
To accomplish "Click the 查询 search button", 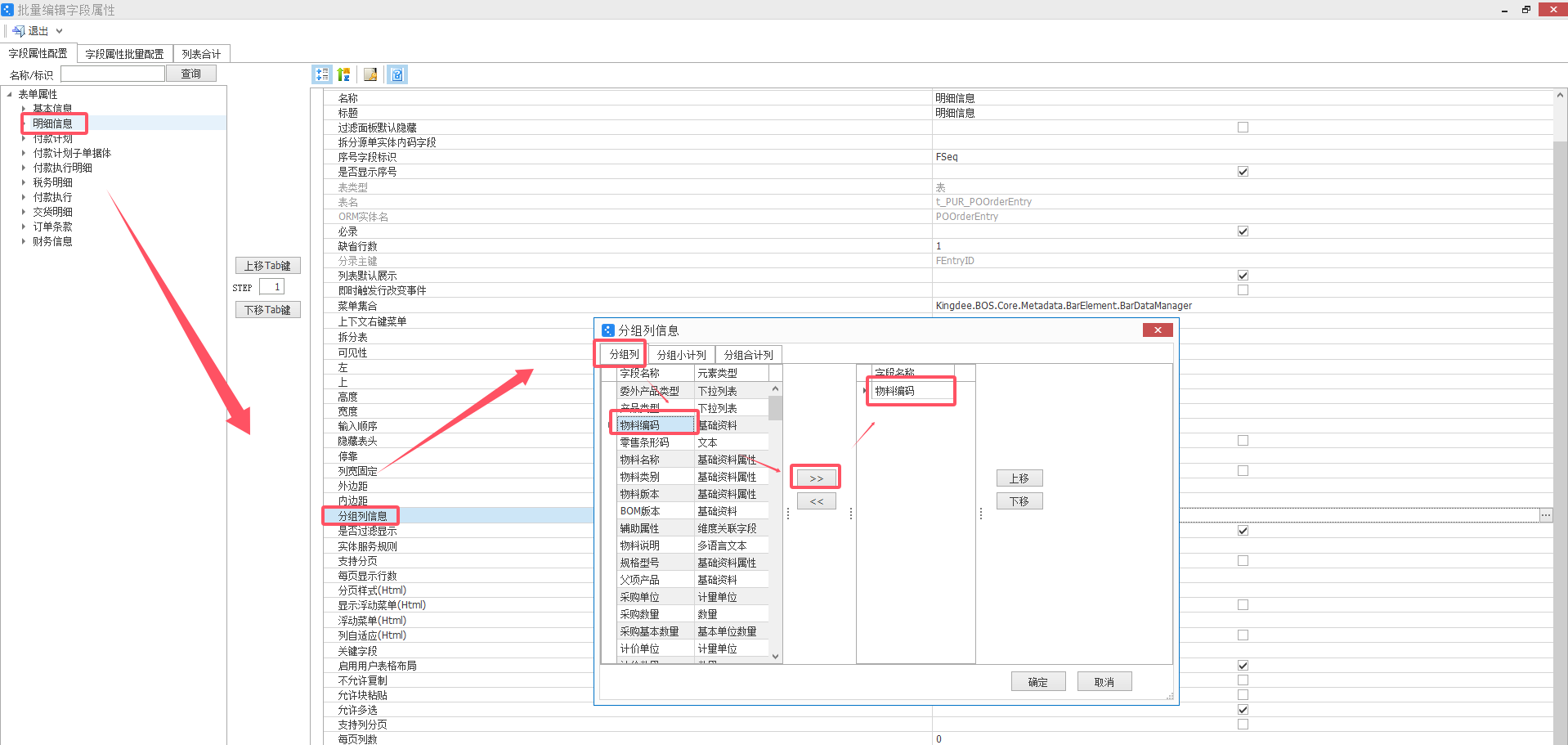I will [x=190, y=74].
